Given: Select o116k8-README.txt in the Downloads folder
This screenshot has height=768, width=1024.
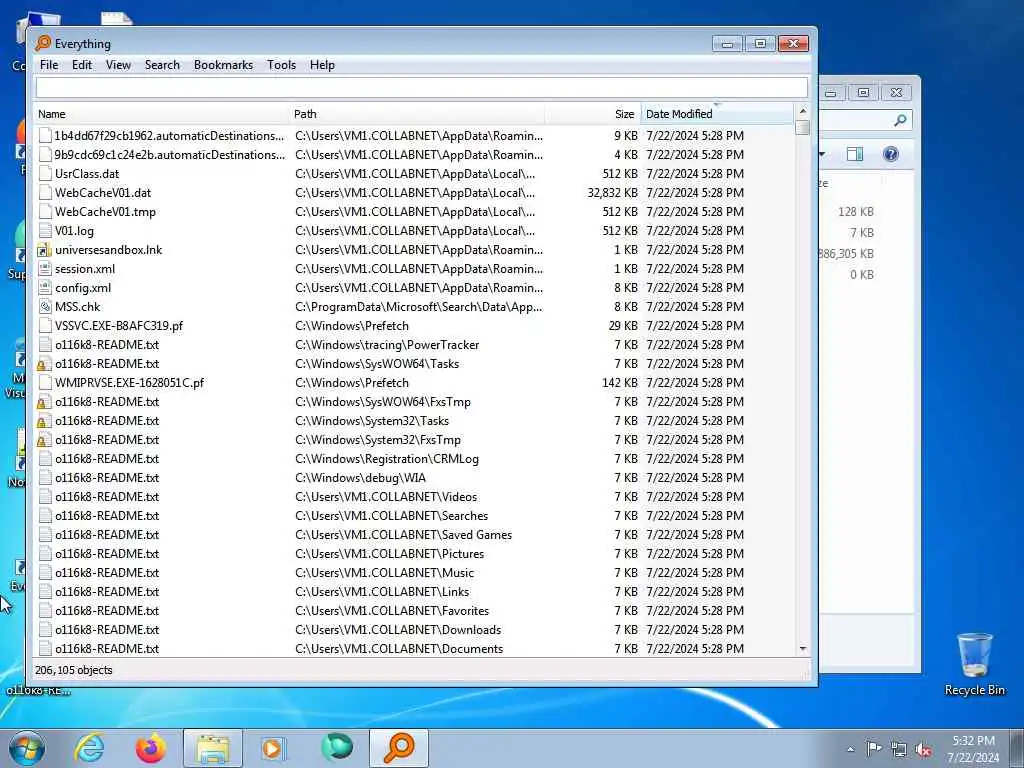Looking at the screenshot, I should tap(106, 630).
